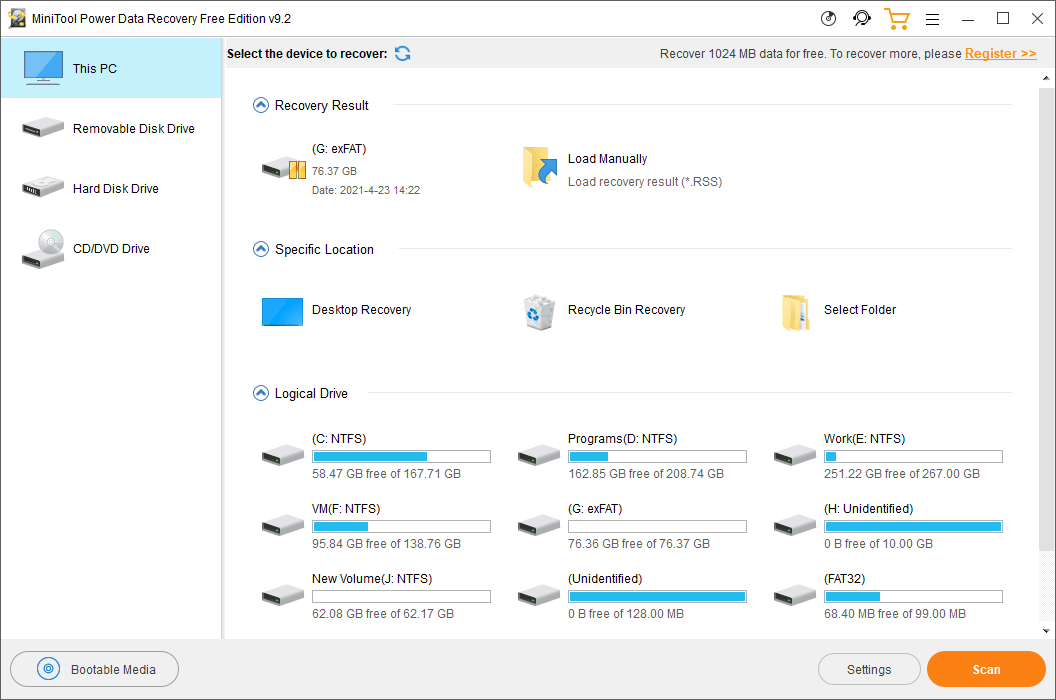Click the key registration icon in title bar

click(828, 19)
